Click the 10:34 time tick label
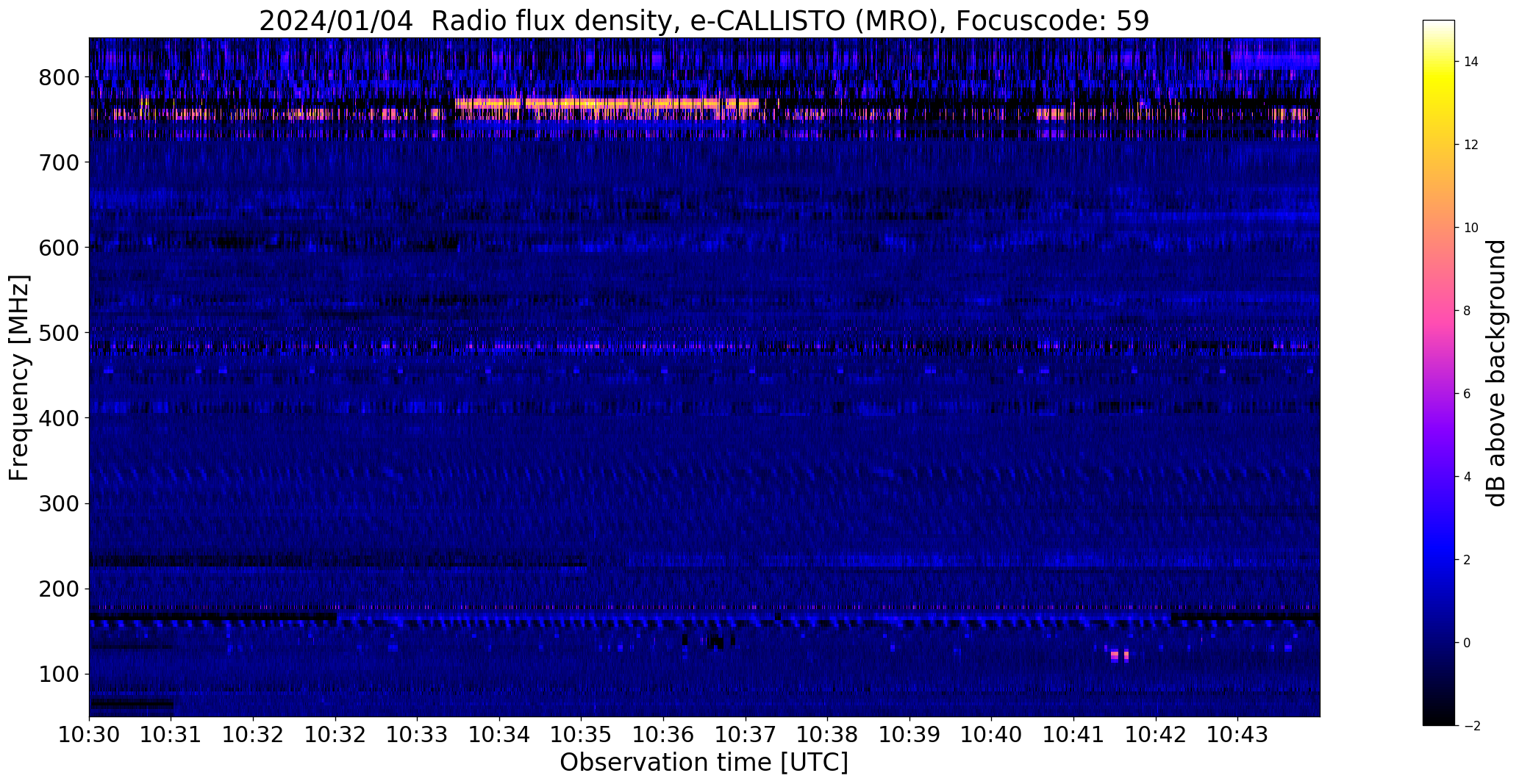The width and height of the screenshot is (1519, 784). [x=499, y=734]
